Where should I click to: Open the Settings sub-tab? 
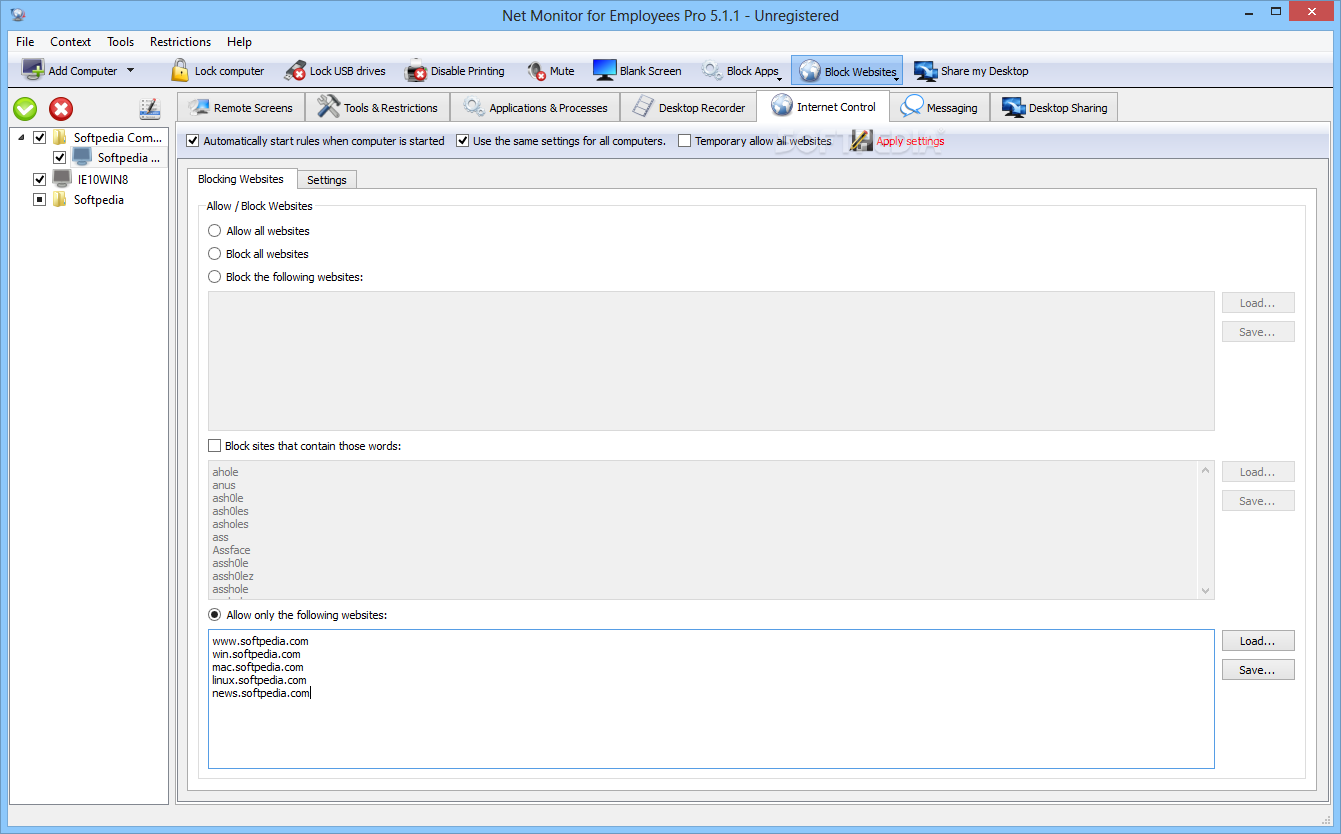327,179
